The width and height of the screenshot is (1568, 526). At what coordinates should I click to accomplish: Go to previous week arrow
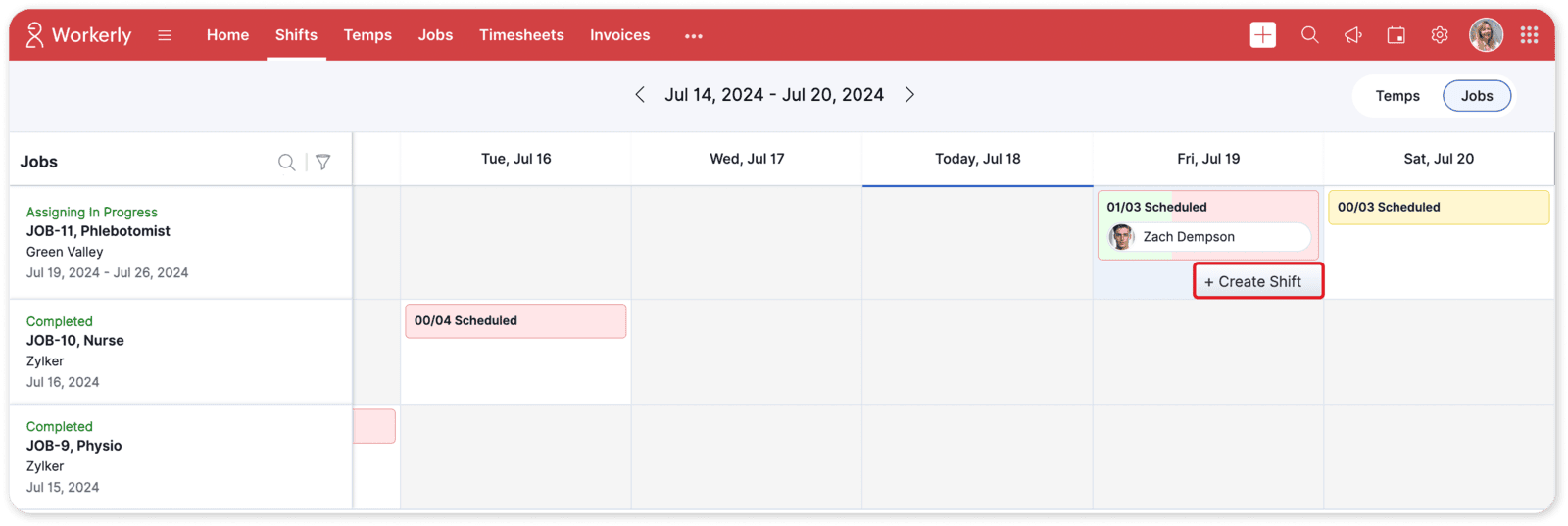[640, 95]
